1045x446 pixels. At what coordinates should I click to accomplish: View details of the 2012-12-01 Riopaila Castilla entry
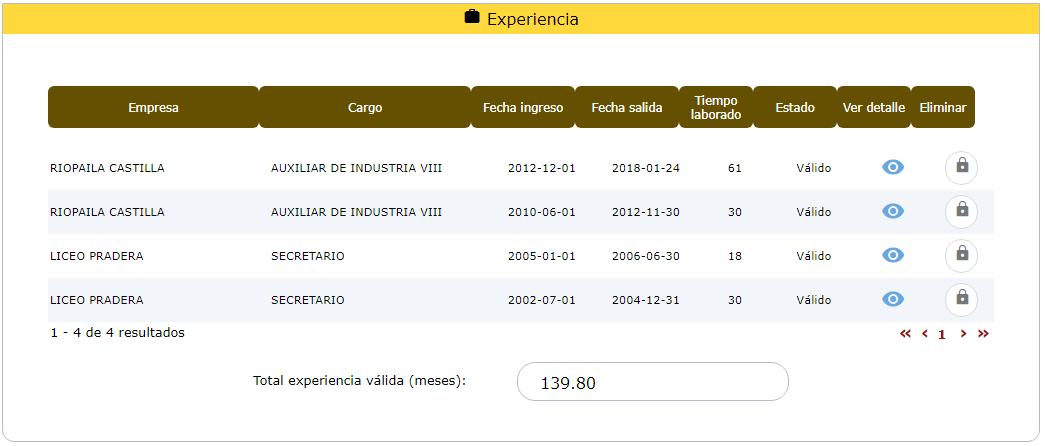893,167
